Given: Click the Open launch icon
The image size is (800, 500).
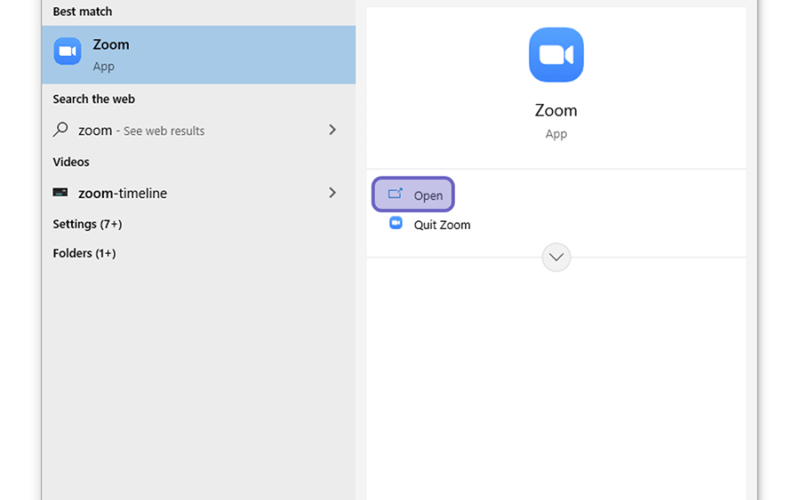Looking at the screenshot, I should pyautogui.click(x=395, y=194).
